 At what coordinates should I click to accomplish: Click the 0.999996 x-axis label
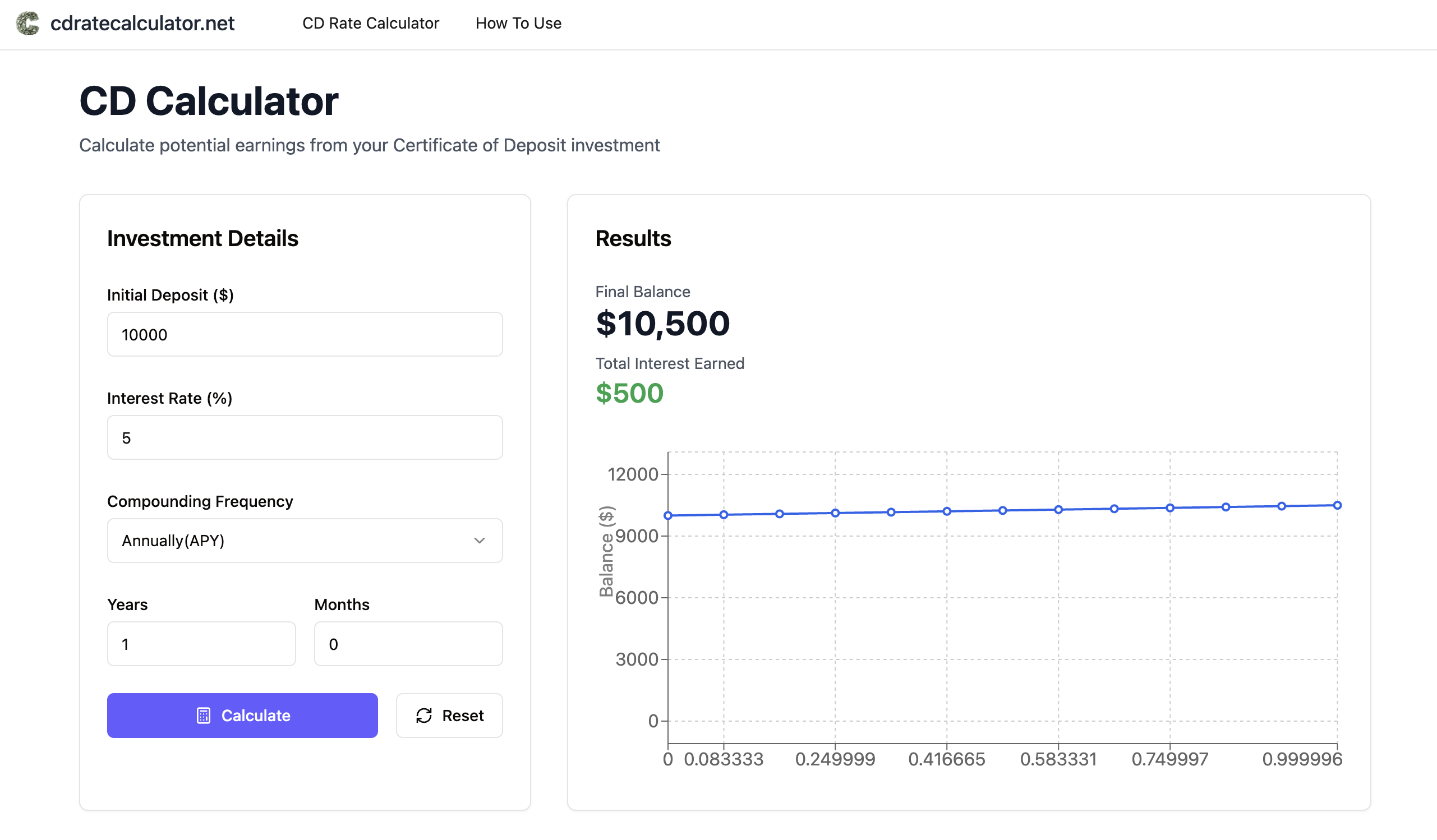1302,760
